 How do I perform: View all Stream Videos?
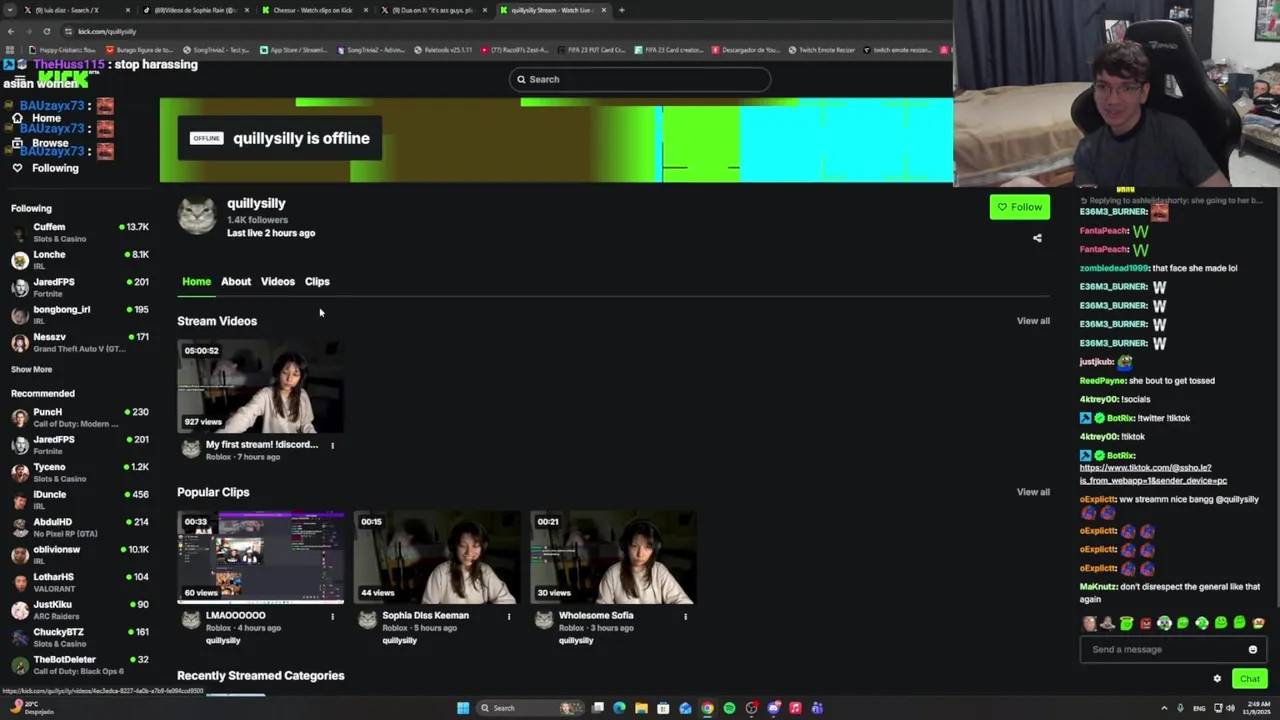tap(1033, 321)
